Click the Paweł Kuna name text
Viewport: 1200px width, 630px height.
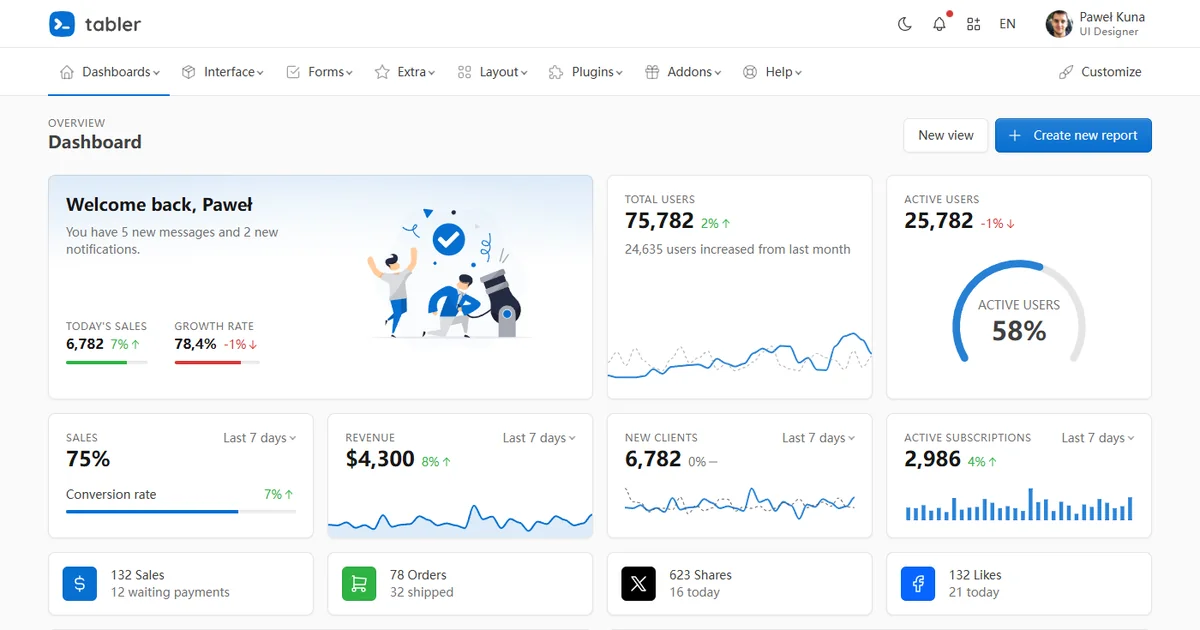click(1112, 17)
